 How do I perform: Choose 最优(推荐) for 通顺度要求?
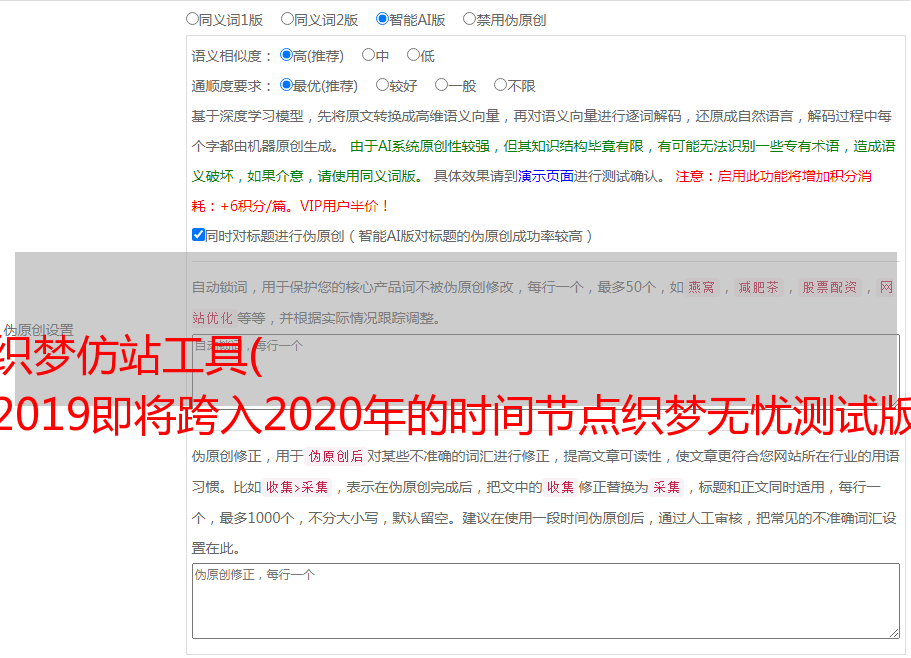click(x=286, y=85)
